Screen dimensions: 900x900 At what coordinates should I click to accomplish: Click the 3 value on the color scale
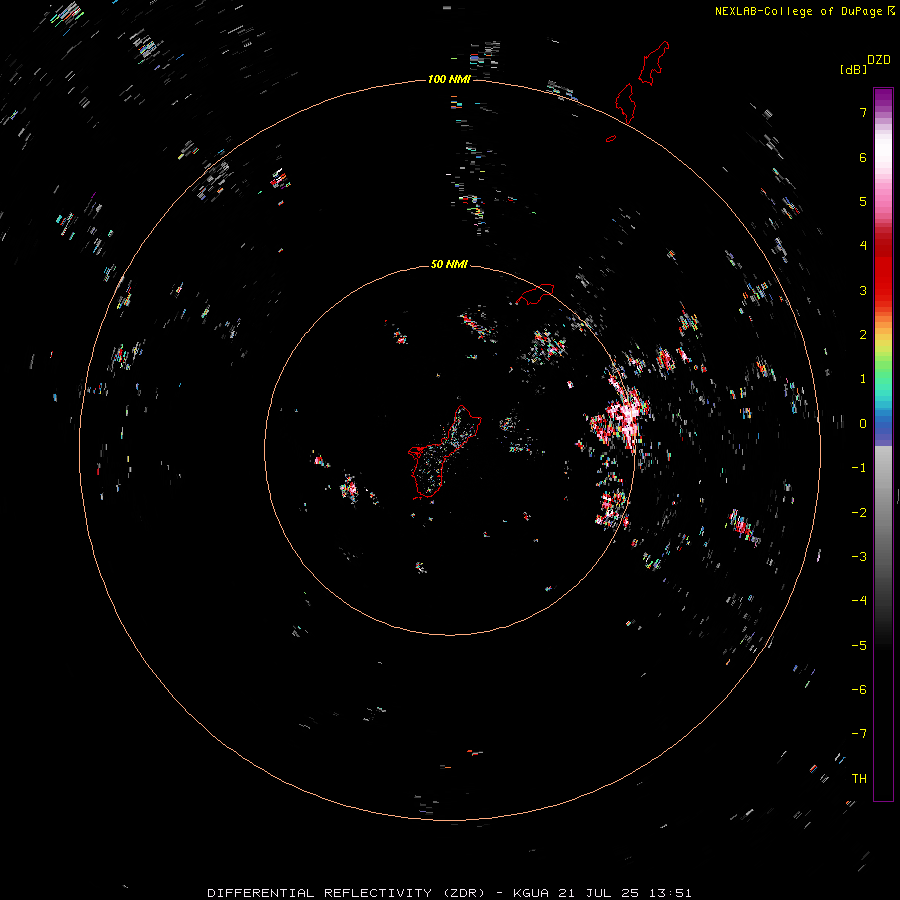863,290
